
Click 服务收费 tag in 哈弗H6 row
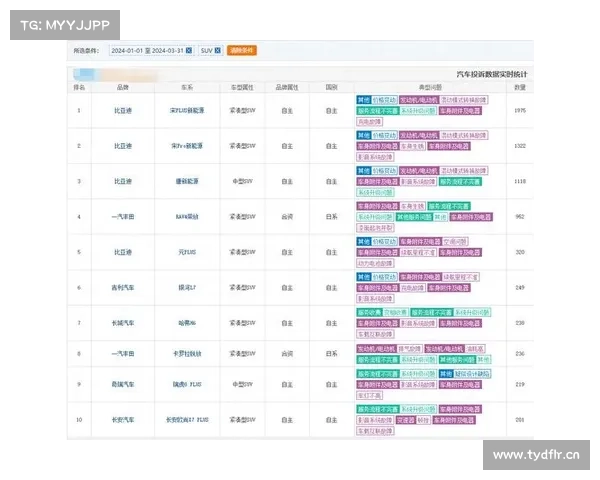pos(369,312)
